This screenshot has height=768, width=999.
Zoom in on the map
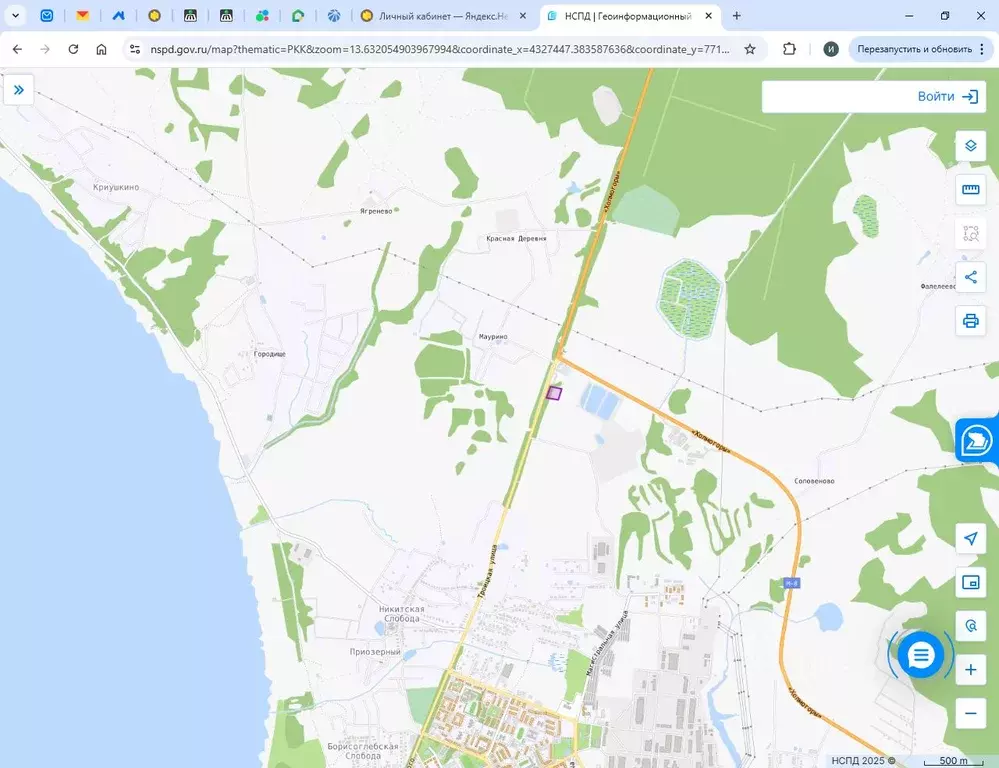click(x=969, y=670)
